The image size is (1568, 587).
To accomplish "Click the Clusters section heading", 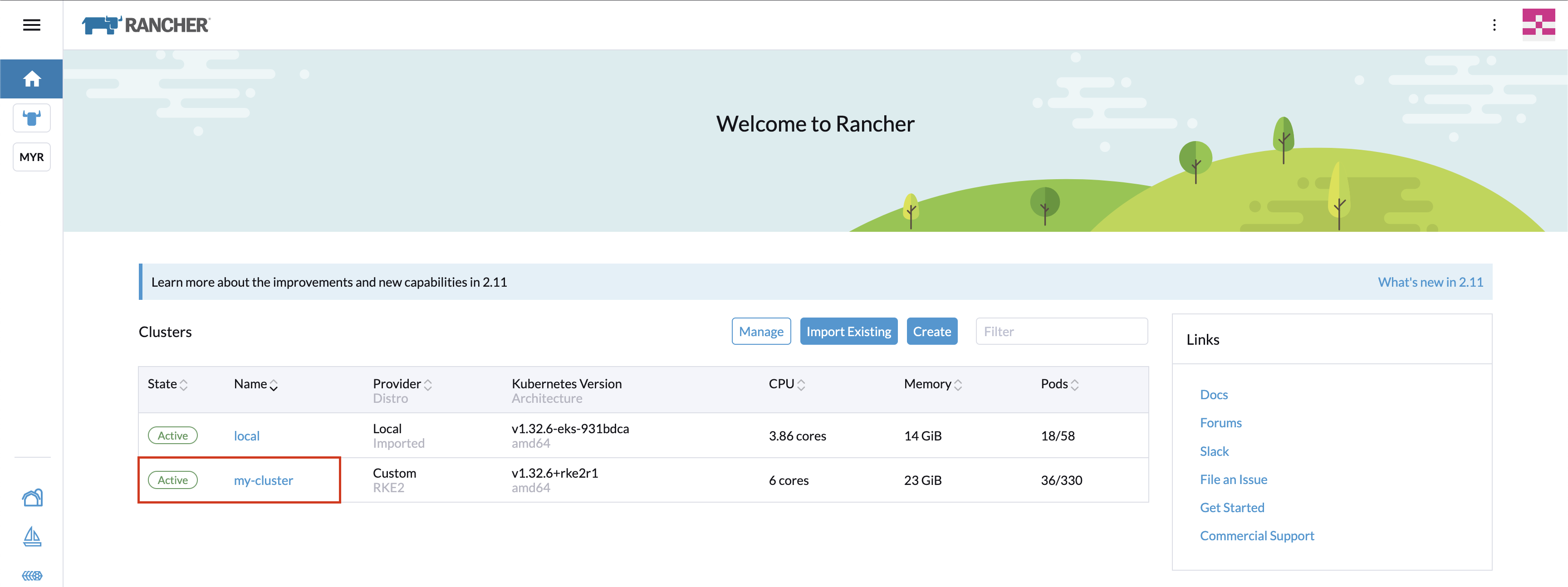I will [165, 332].
